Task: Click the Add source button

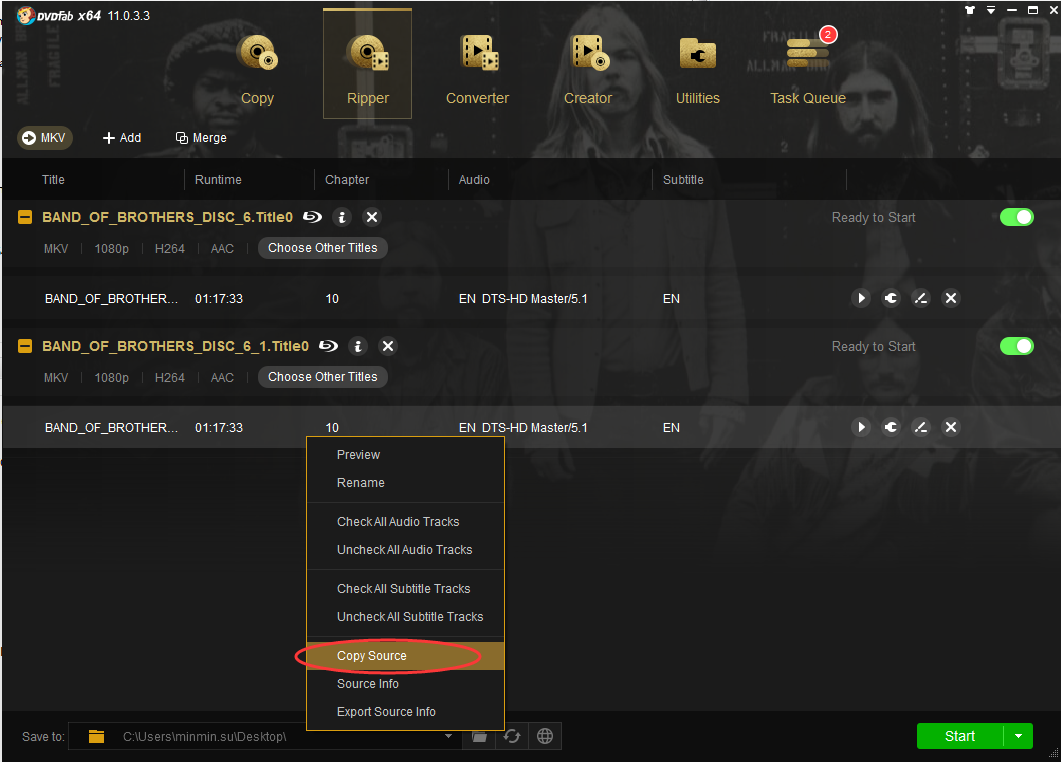Action: (x=122, y=138)
